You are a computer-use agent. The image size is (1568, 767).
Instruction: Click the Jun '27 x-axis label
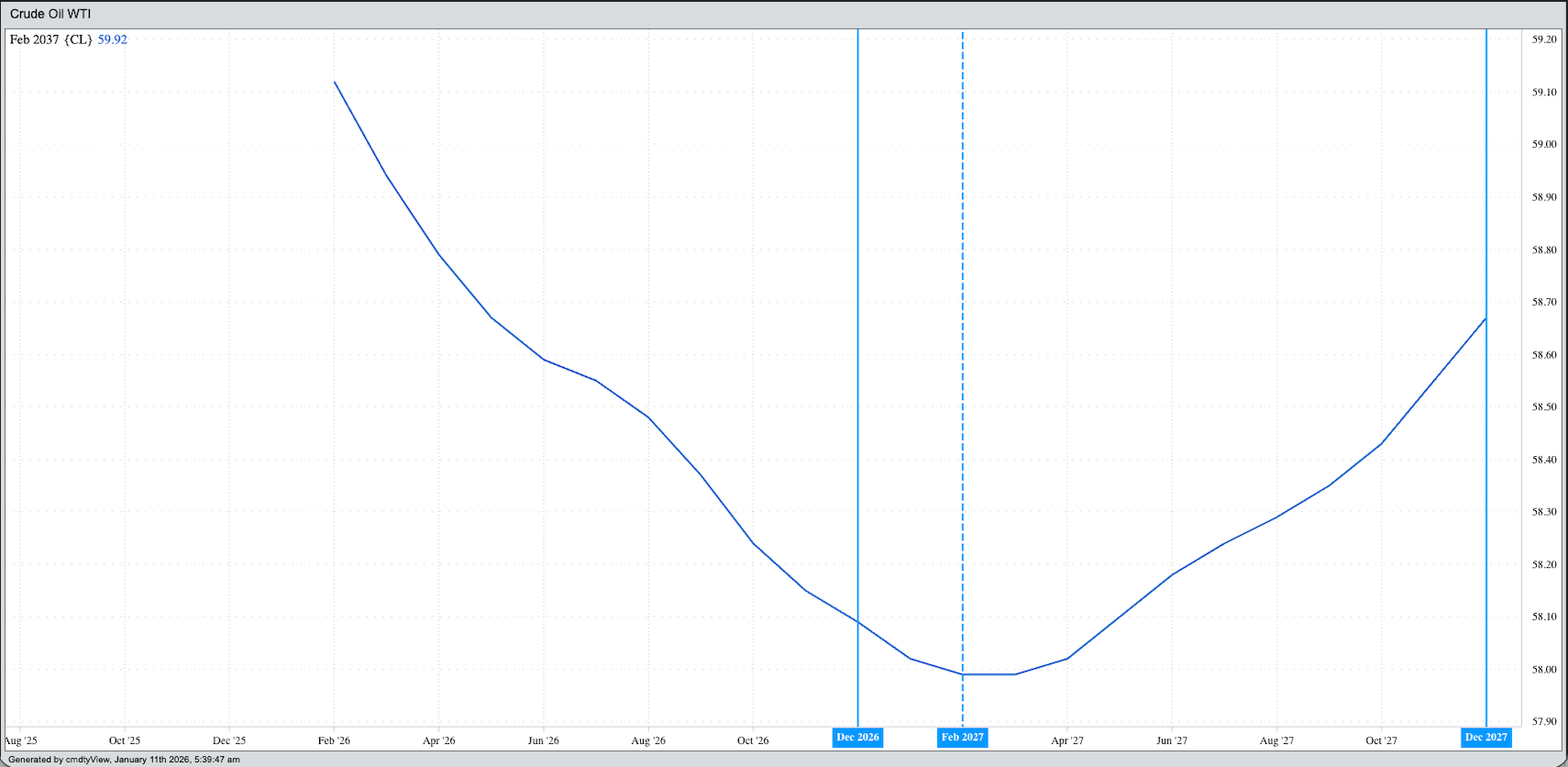tap(1171, 740)
